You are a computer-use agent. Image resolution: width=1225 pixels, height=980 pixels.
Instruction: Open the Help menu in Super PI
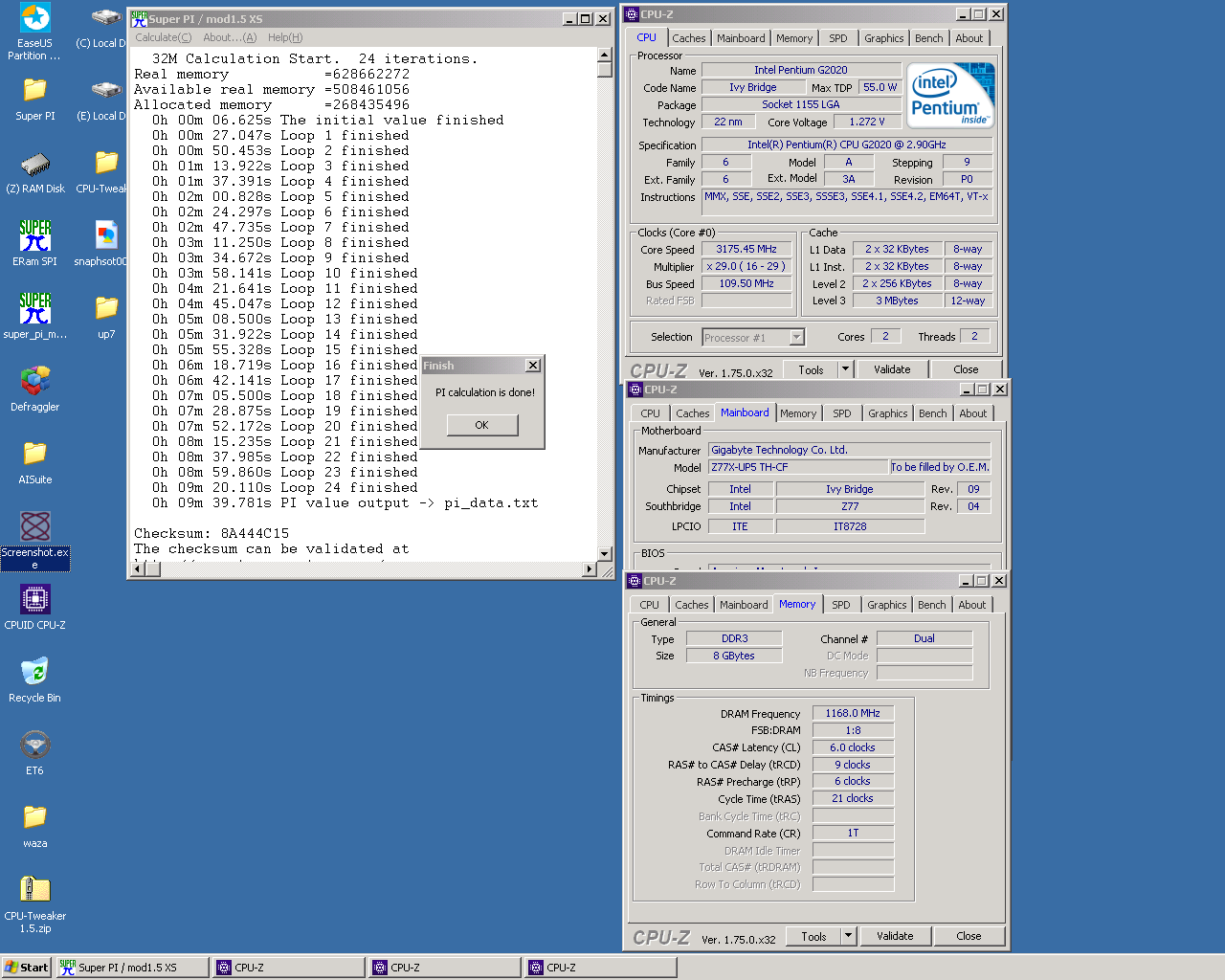(285, 37)
